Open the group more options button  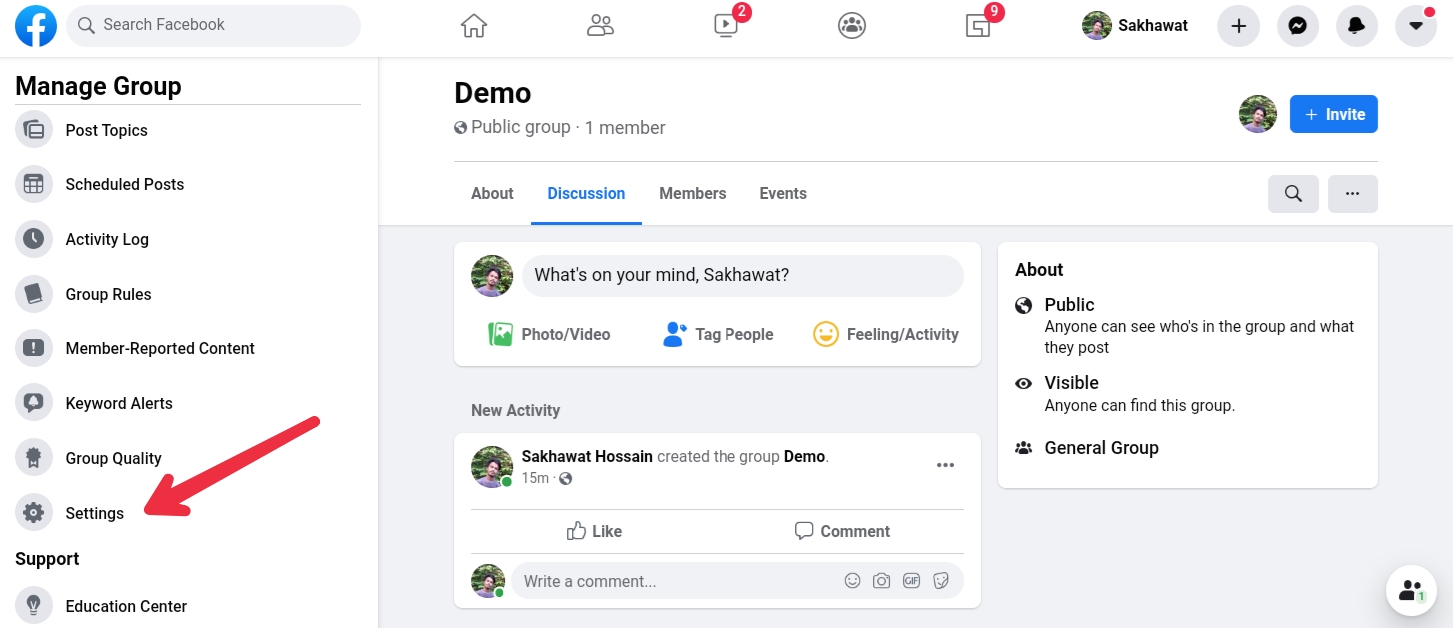[x=1353, y=194]
